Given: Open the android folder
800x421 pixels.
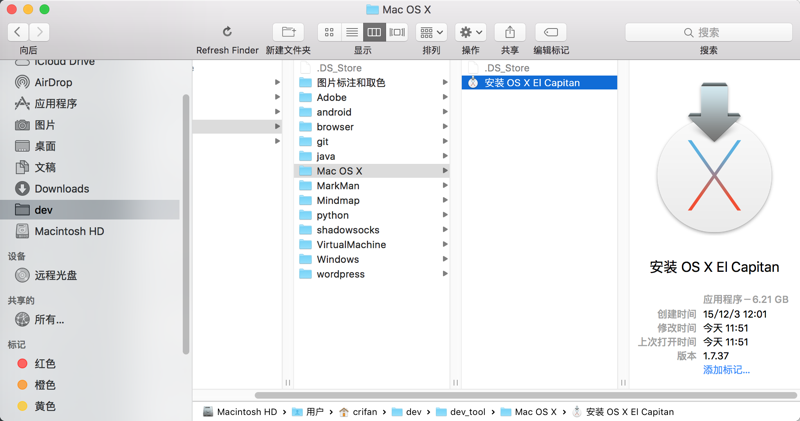Looking at the screenshot, I should point(372,112).
